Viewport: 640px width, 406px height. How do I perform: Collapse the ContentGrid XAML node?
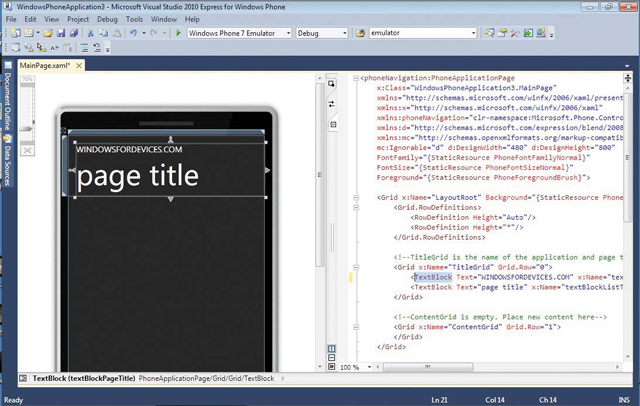pyautogui.click(x=356, y=327)
